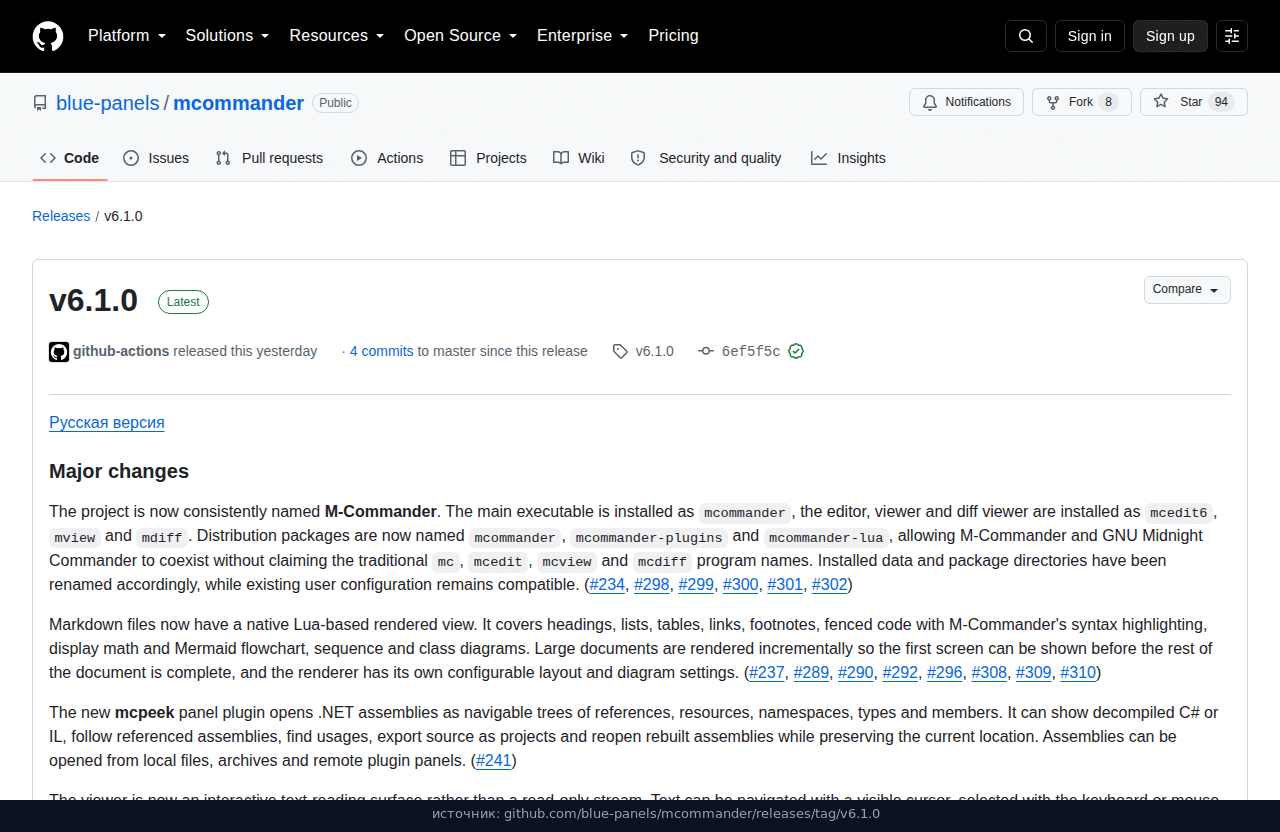This screenshot has width=1280, height=832.
Task: Open issue #296 link
Action: (945, 673)
